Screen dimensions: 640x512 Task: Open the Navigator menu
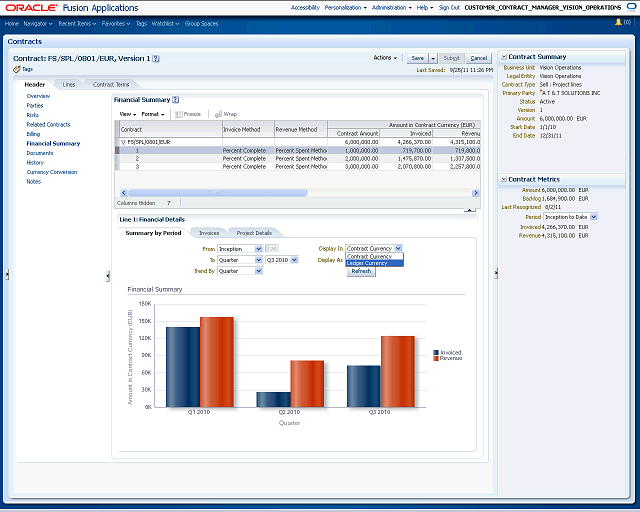click(x=38, y=24)
